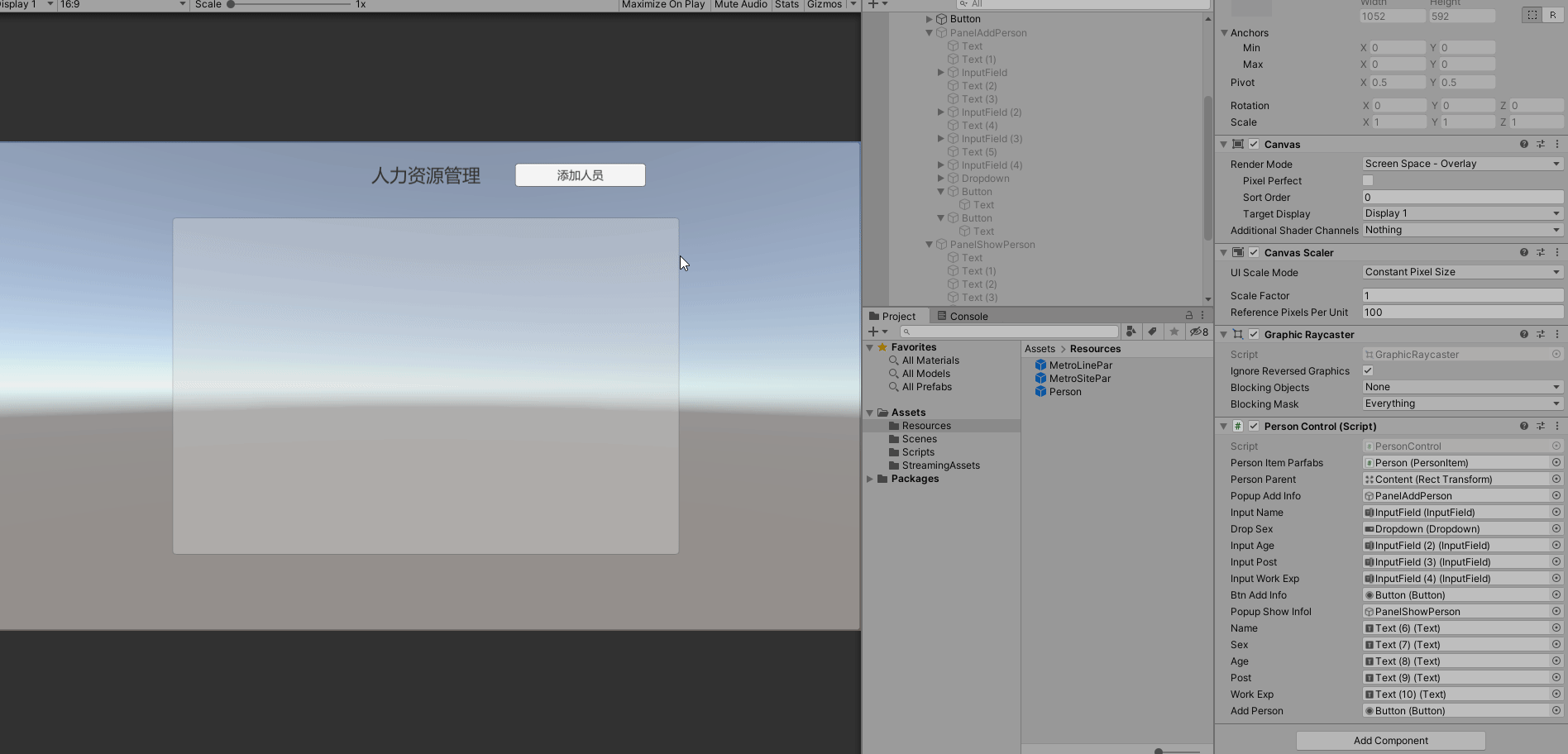Click the MetroLinePar prefab icon

pyautogui.click(x=1040, y=365)
